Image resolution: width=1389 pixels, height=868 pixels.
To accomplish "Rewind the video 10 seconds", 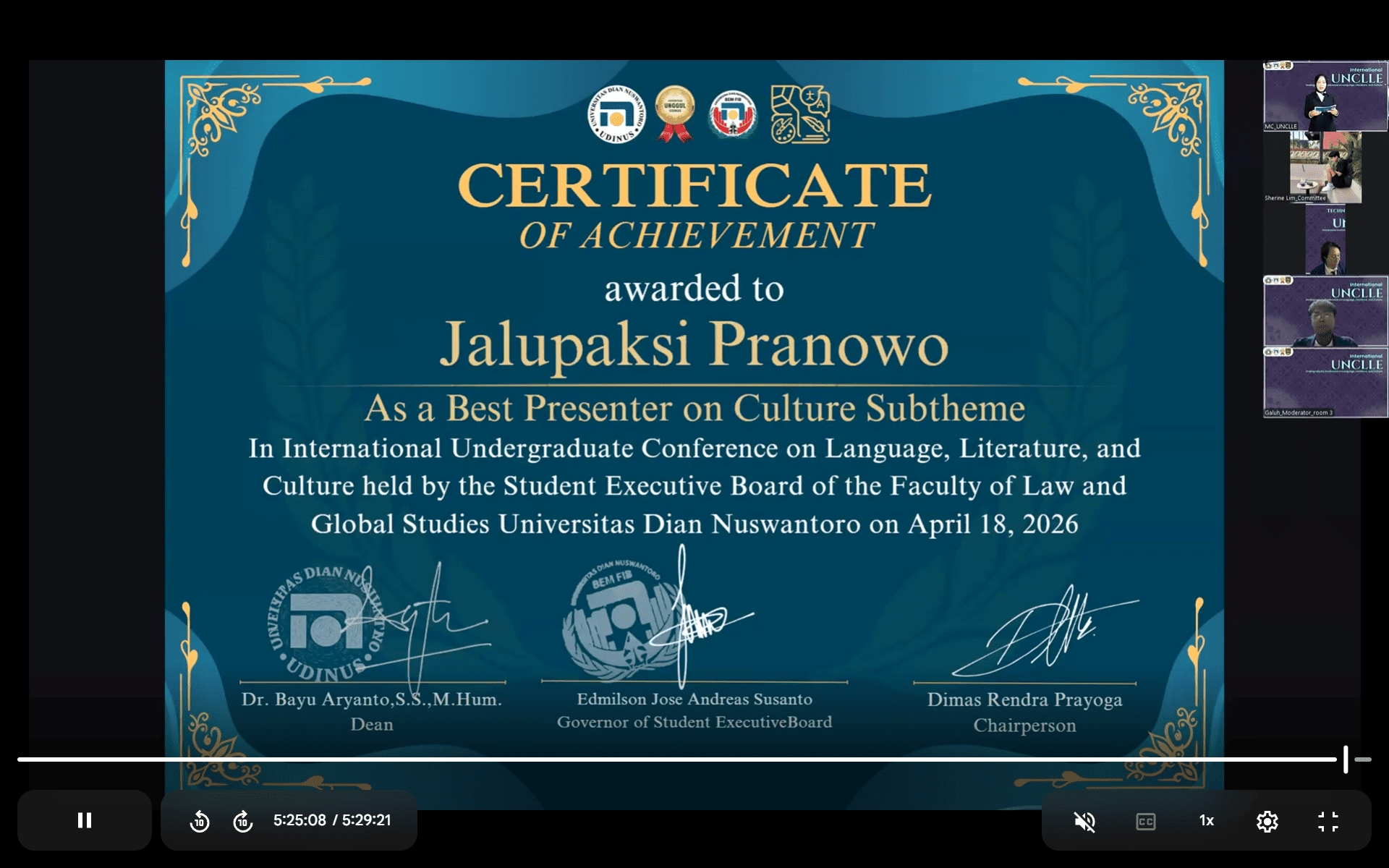I will point(200,821).
